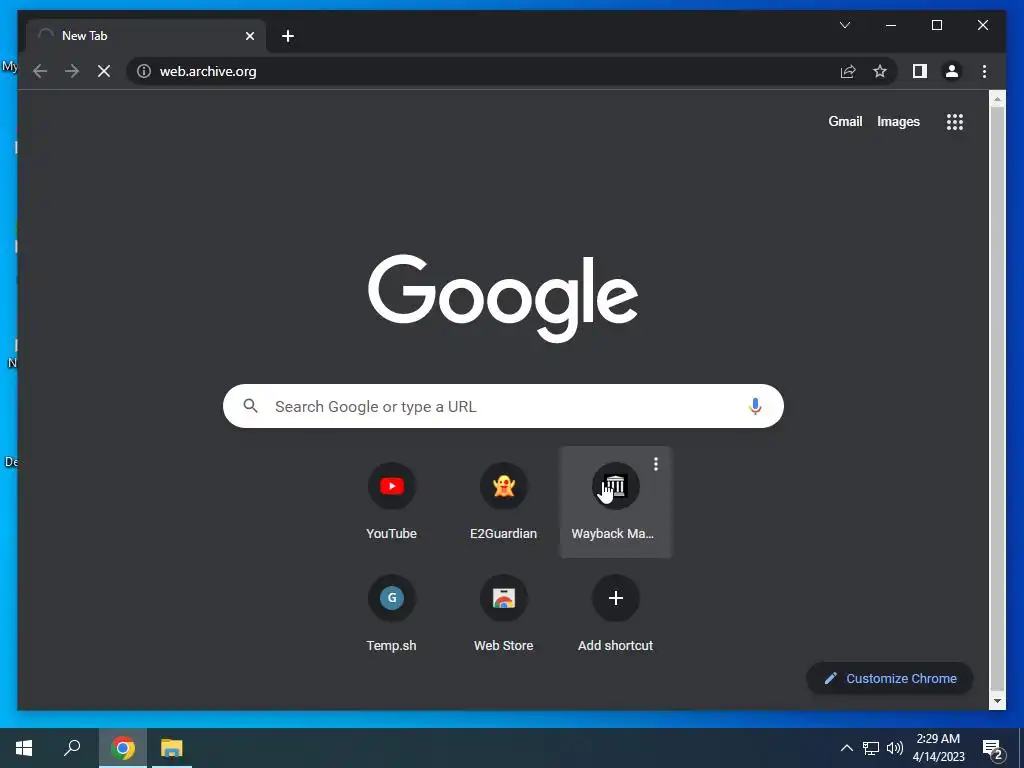Open Windows taskbar search

[72, 748]
